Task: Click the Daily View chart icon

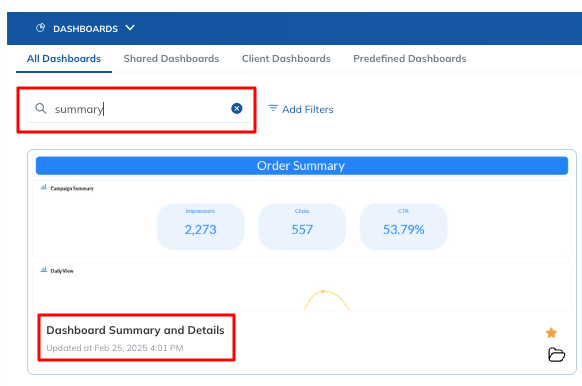Action: pyautogui.click(x=44, y=270)
